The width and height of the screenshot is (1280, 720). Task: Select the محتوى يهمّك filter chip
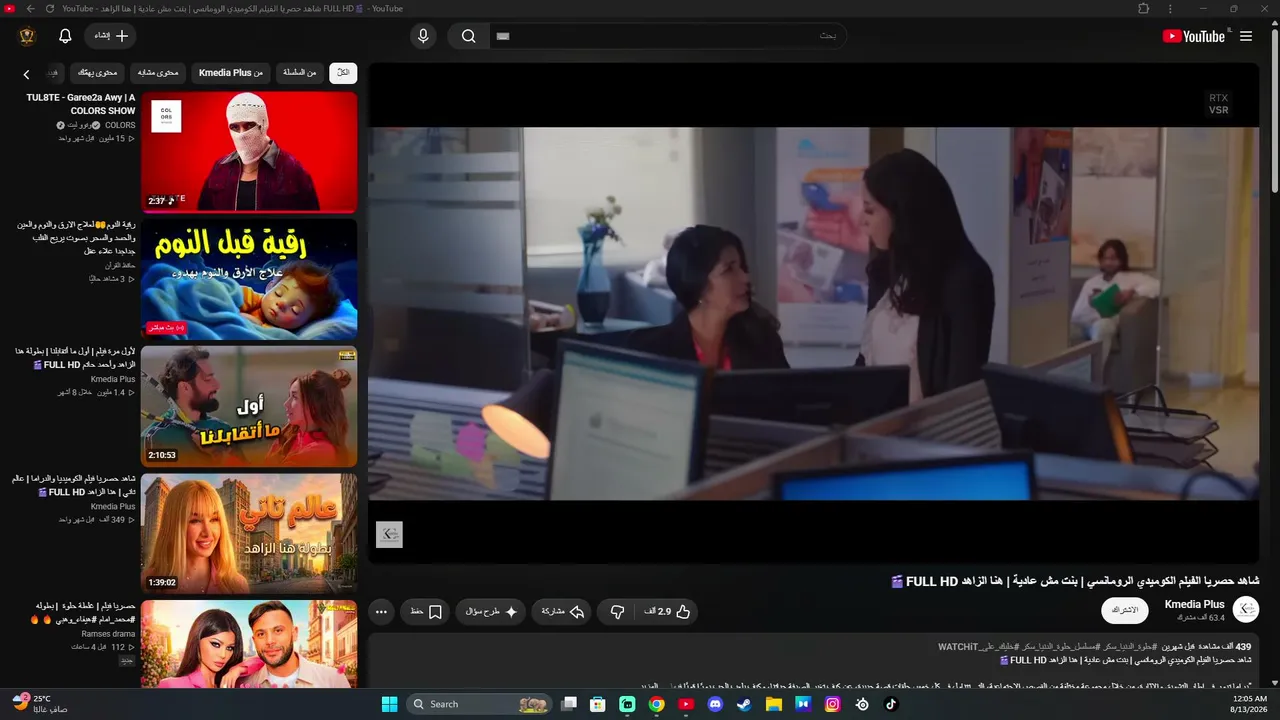pyautogui.click(x=97, y=72)
